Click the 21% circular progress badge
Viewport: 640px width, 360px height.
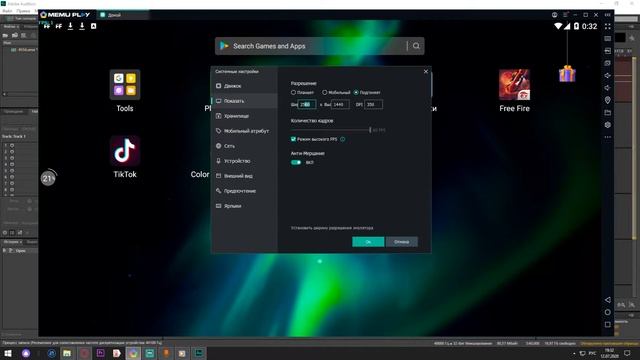click(x=48, y=178)
